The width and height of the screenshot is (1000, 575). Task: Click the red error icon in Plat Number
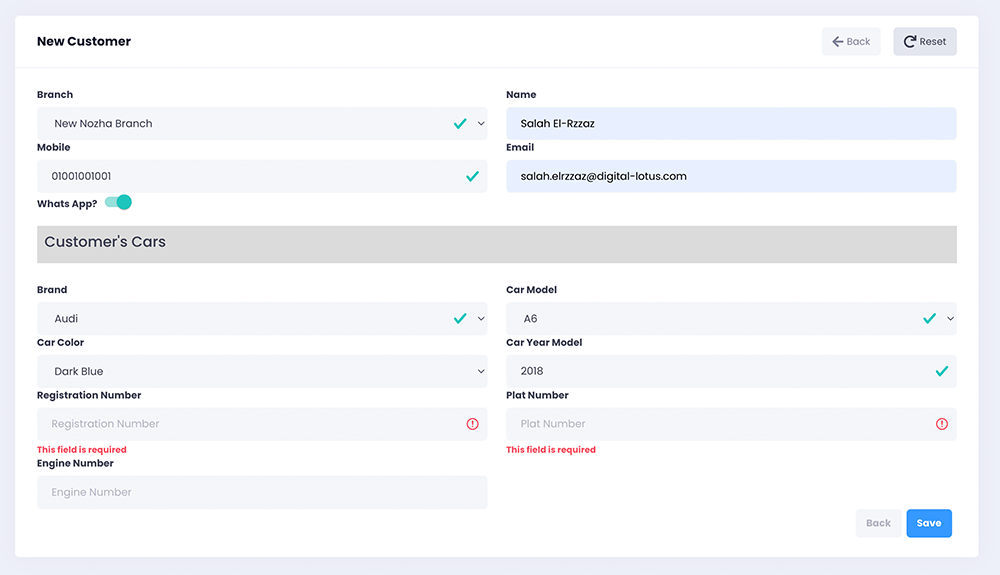click(x=941, y=424)
